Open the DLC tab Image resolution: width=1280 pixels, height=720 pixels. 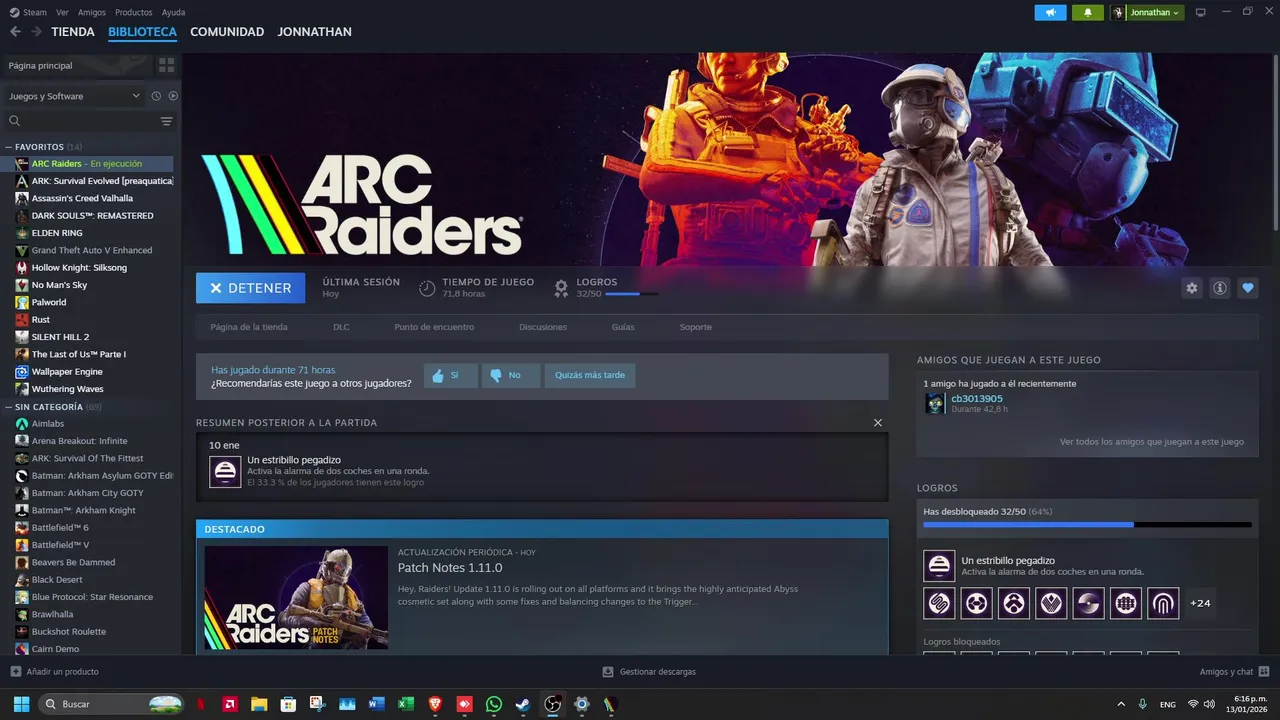[341, 327]
